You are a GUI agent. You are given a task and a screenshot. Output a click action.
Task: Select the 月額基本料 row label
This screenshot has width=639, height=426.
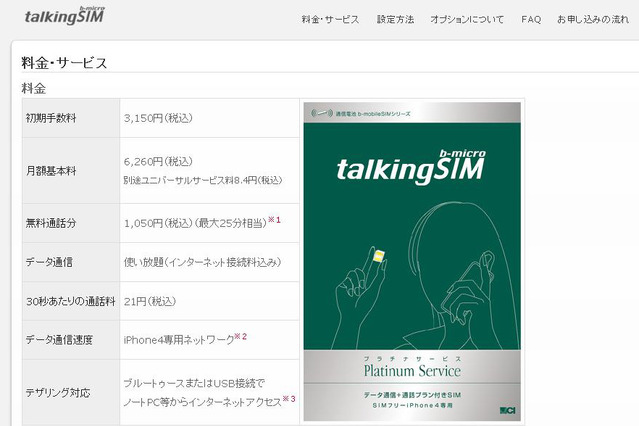pyautogui.click(x=51, y=171)
